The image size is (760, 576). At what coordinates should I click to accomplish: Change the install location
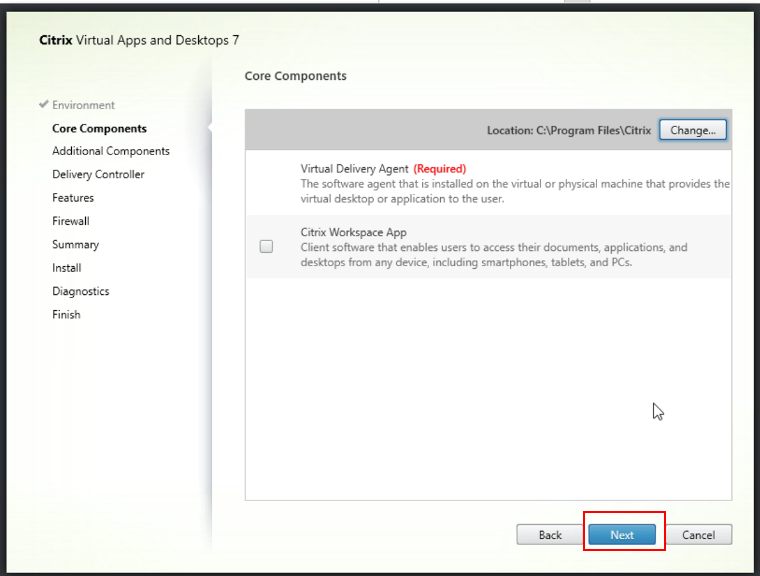click(693, 130)
